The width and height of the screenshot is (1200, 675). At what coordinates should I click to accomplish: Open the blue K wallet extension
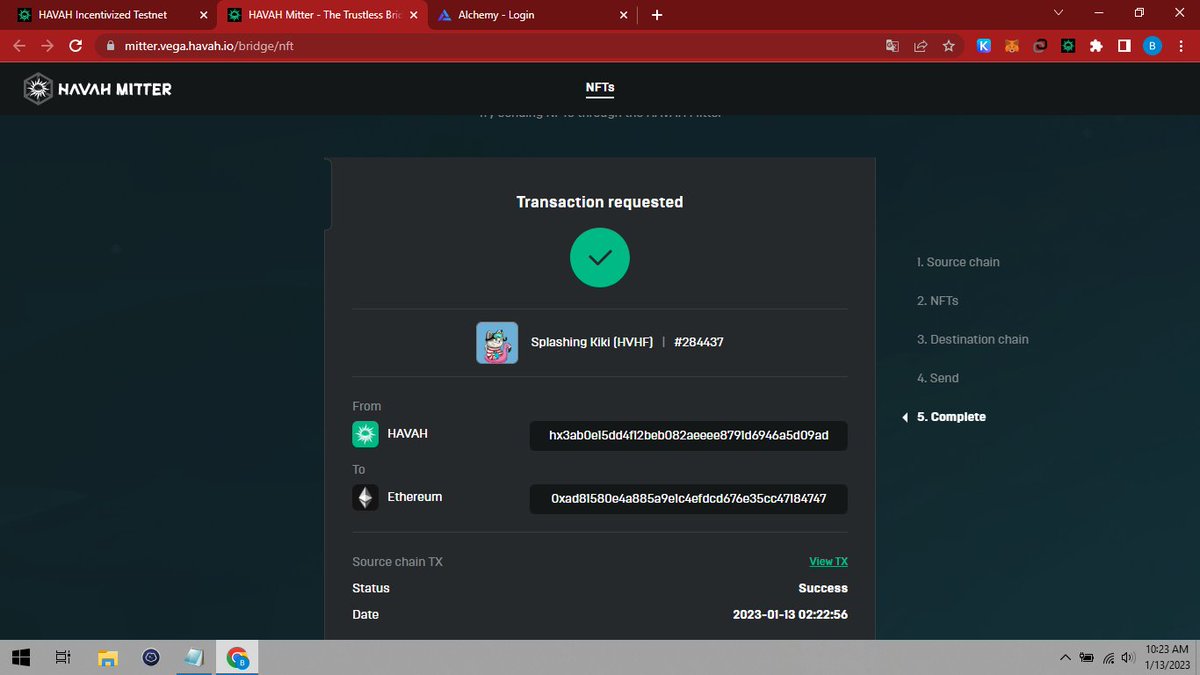pos(984,46)
